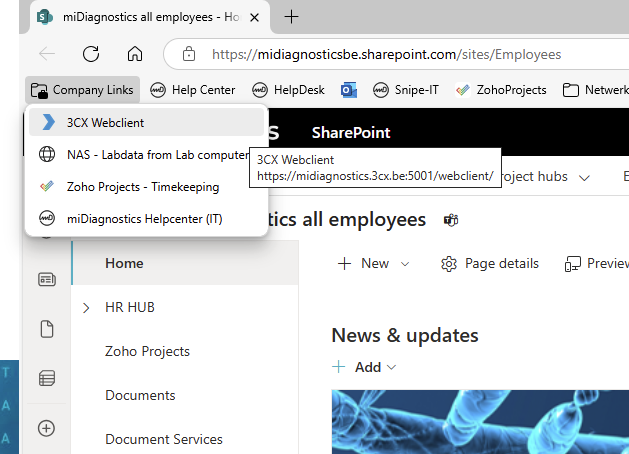The image size is (629, 454).
Task: Click the site title all employees
Action: 346,219
